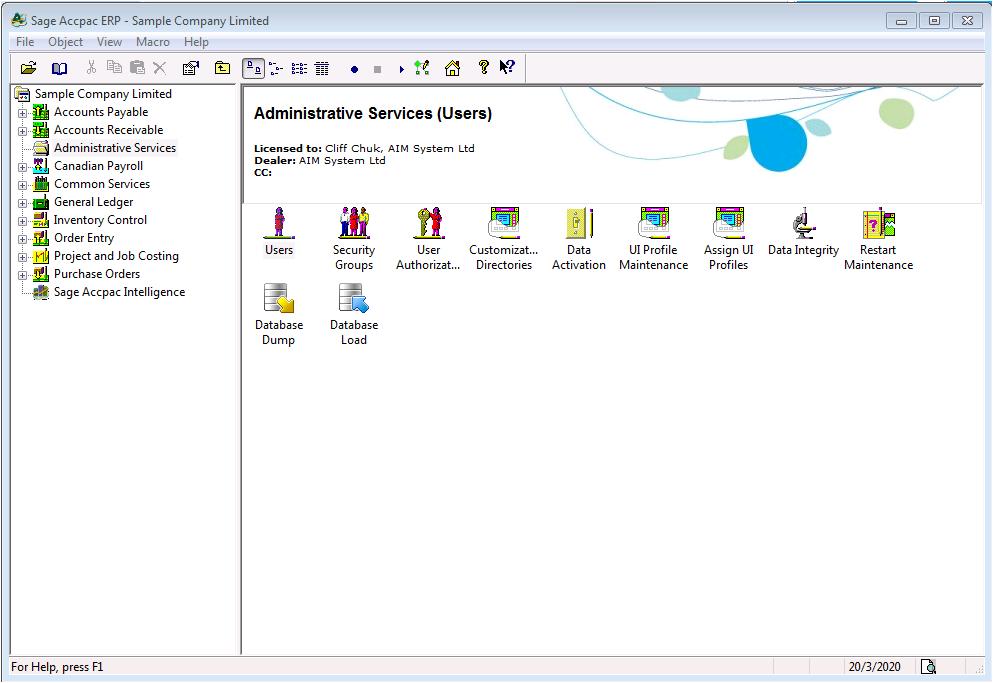This screenshot has width=993, height=683.
Task: Expand the Accounts Payable tree node
Action: 22,113
